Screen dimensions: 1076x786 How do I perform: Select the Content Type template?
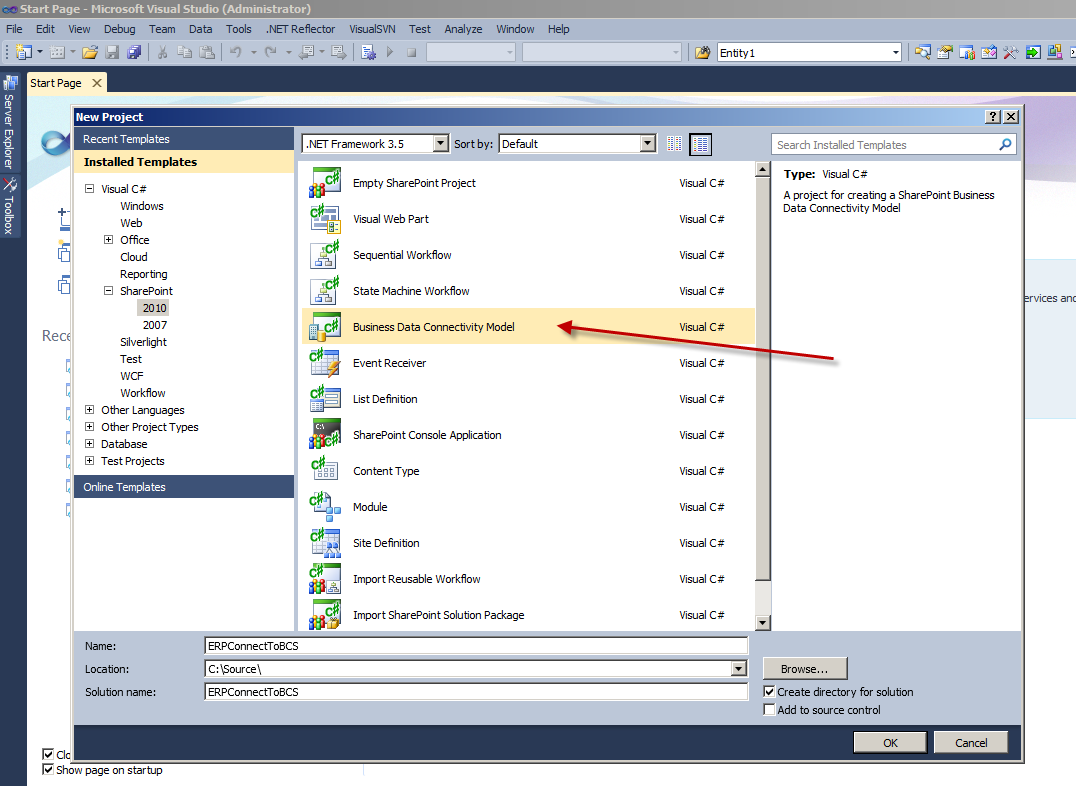528,471
